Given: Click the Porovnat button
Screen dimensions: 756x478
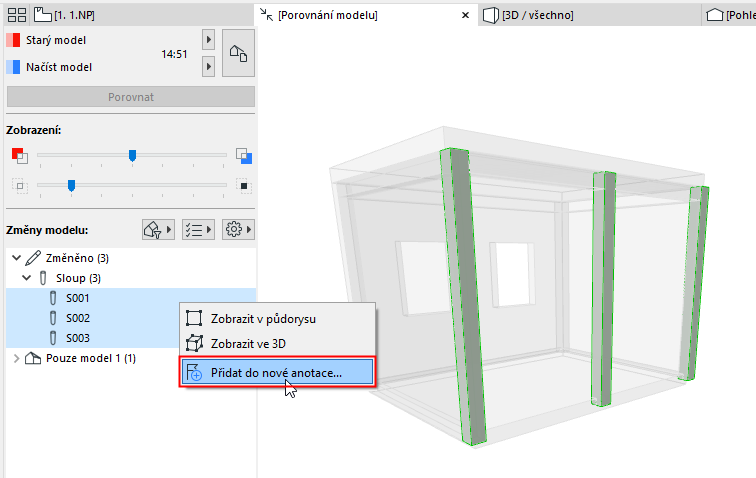Looking at the screenshot, I should tap(131, 97).
